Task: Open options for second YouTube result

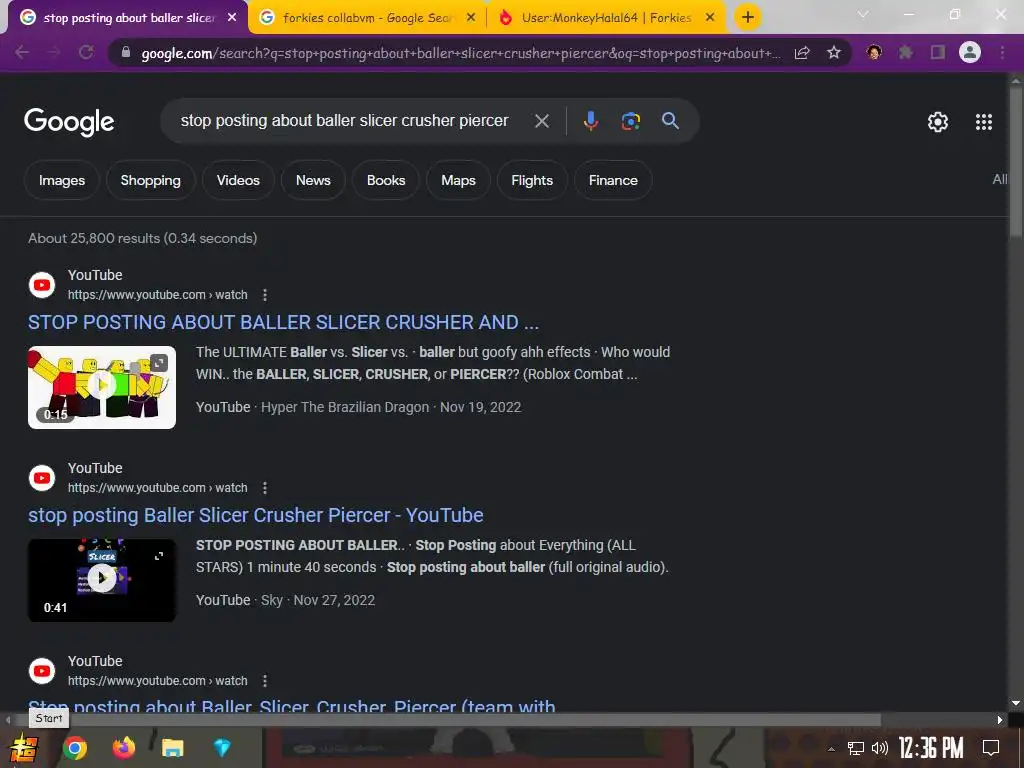Action: pos(264,488)
